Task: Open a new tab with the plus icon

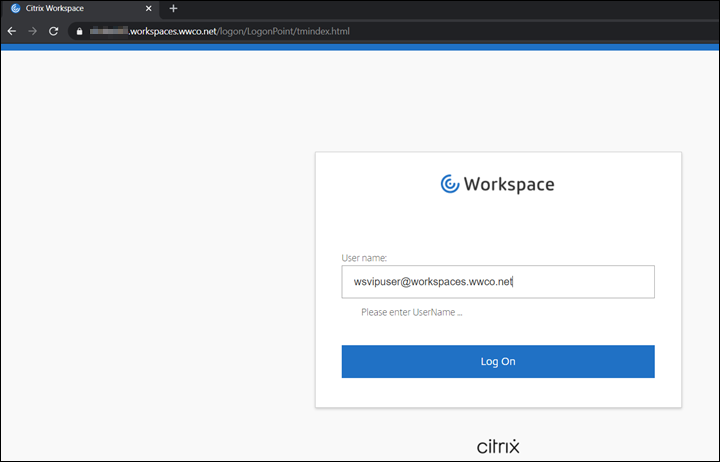Action: [173, 8]
